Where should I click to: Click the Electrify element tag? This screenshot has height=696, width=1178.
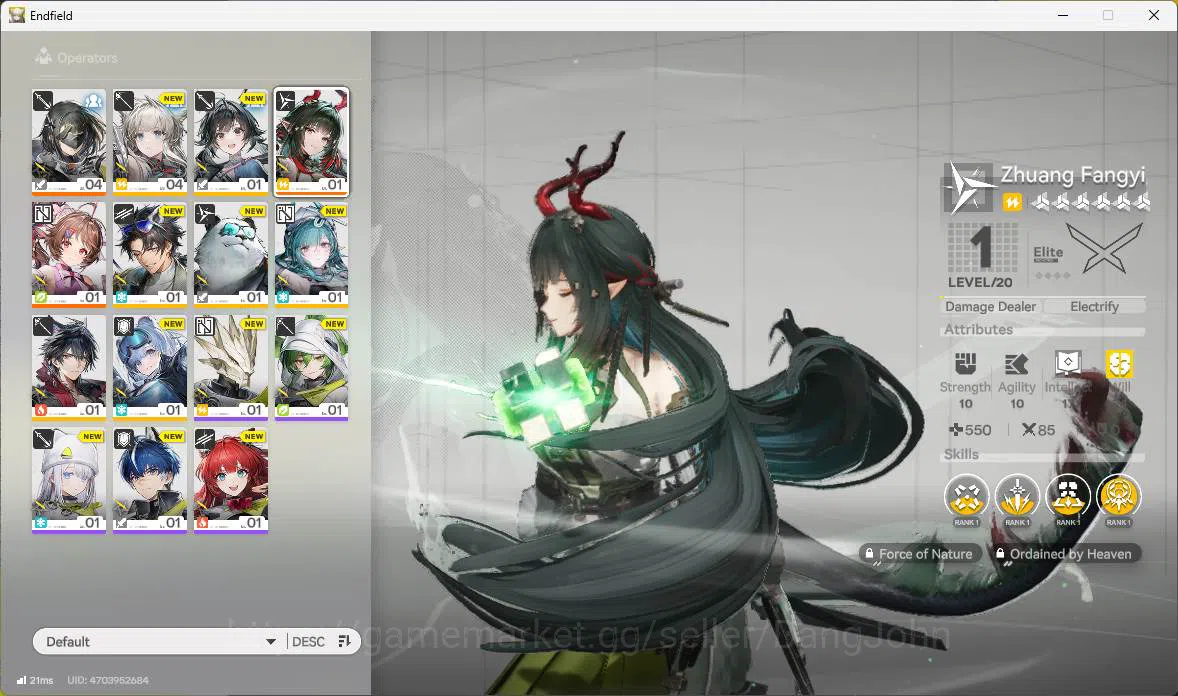point(1094,307)
